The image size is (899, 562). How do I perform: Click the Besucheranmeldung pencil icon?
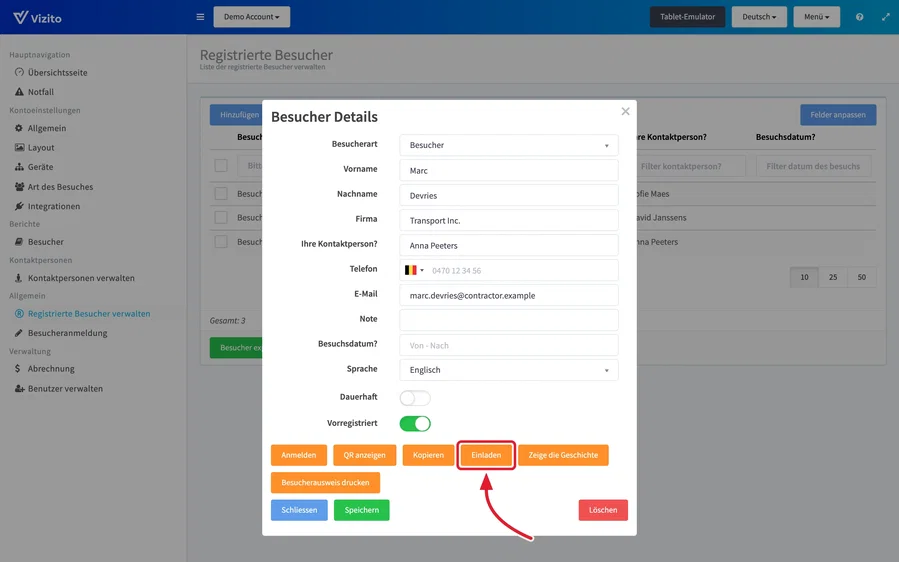pyautogui.click(x=19, y=333)
